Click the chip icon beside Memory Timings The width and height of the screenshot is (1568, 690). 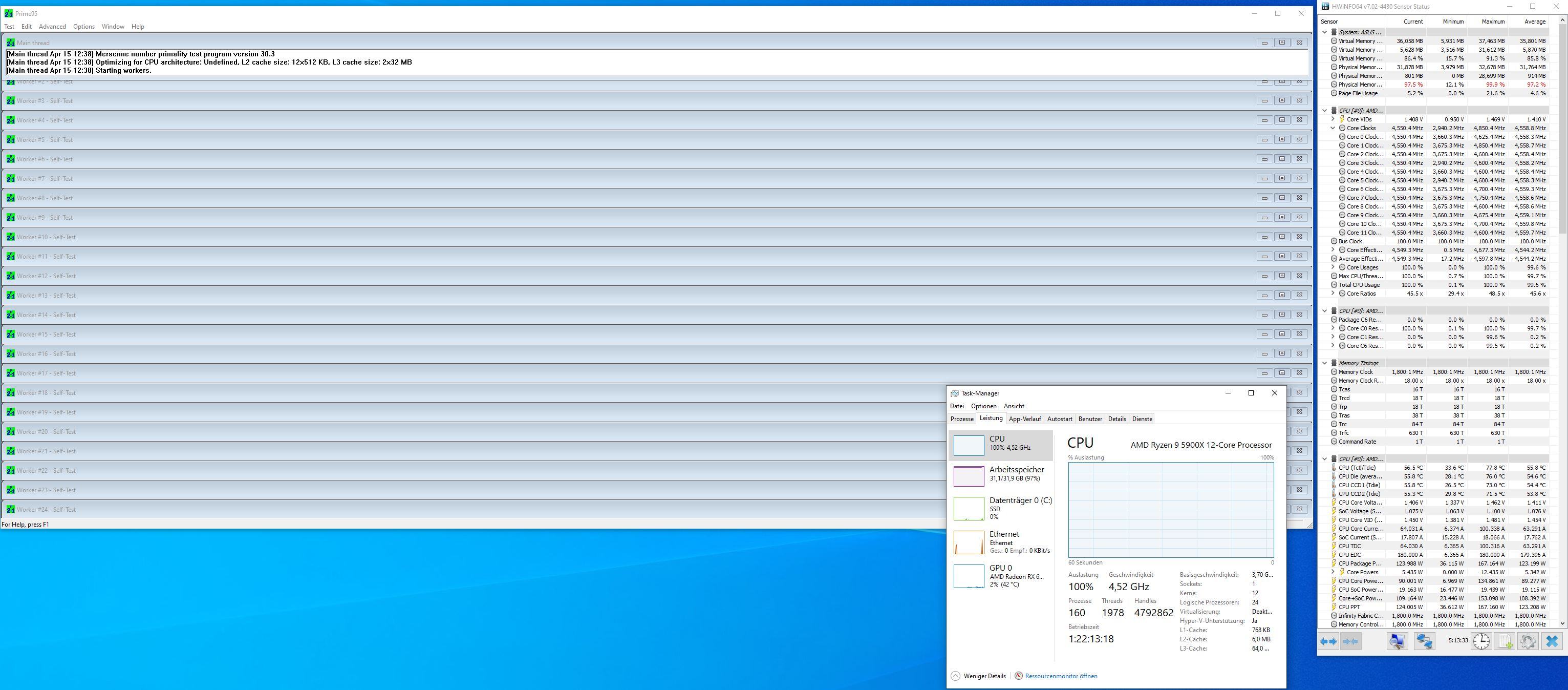click(x=1334, y=363)
